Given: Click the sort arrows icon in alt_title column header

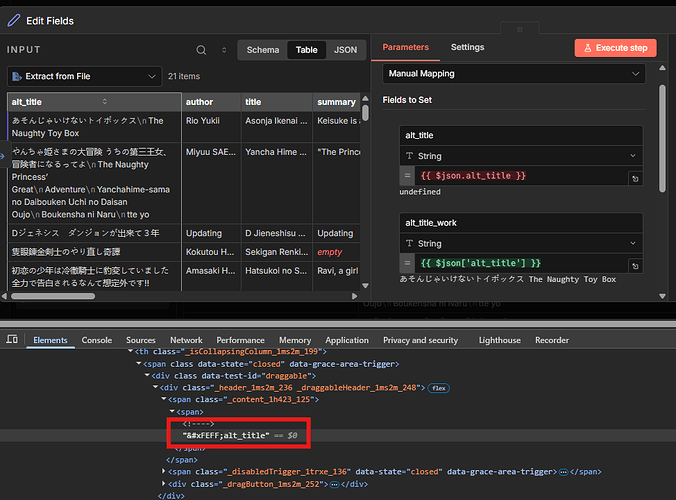Looking at the screenshot, I should pos(105,102).
